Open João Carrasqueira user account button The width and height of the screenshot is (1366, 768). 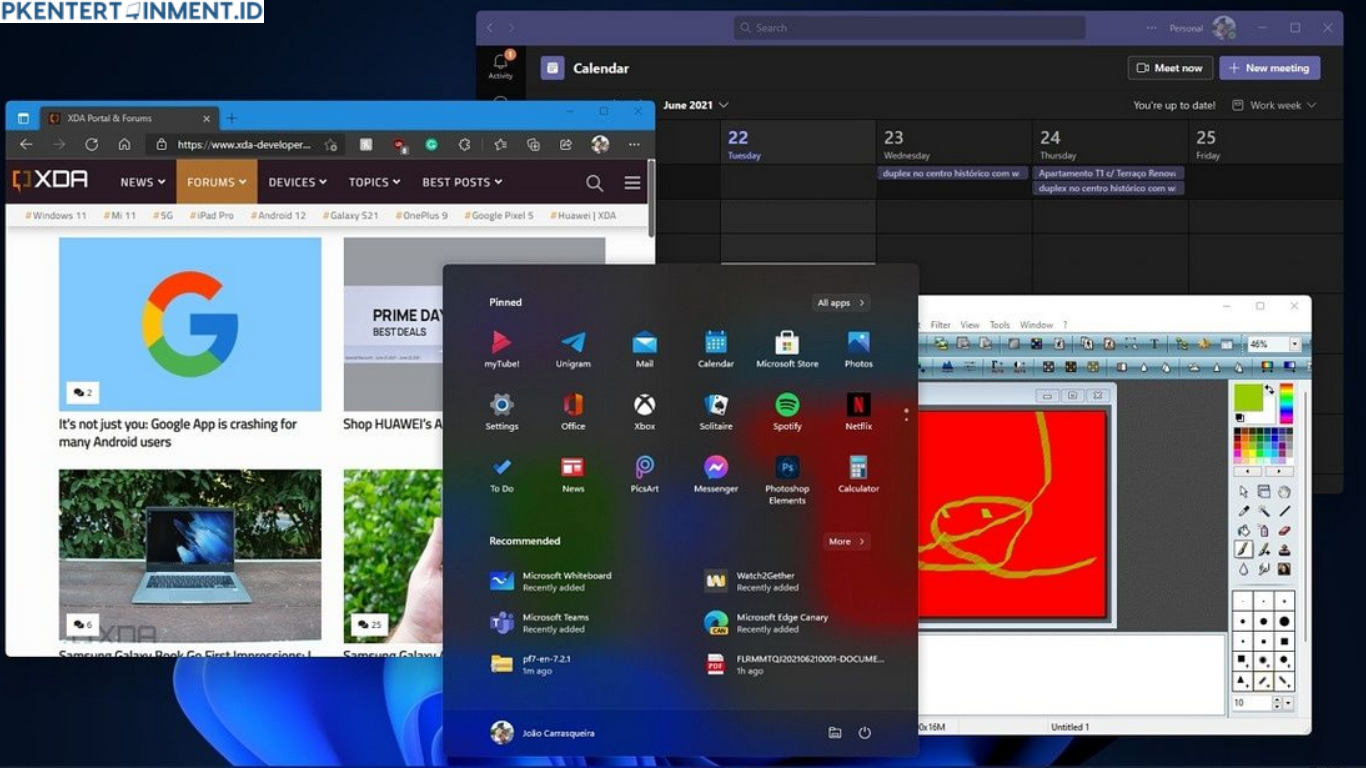point(543,733)
